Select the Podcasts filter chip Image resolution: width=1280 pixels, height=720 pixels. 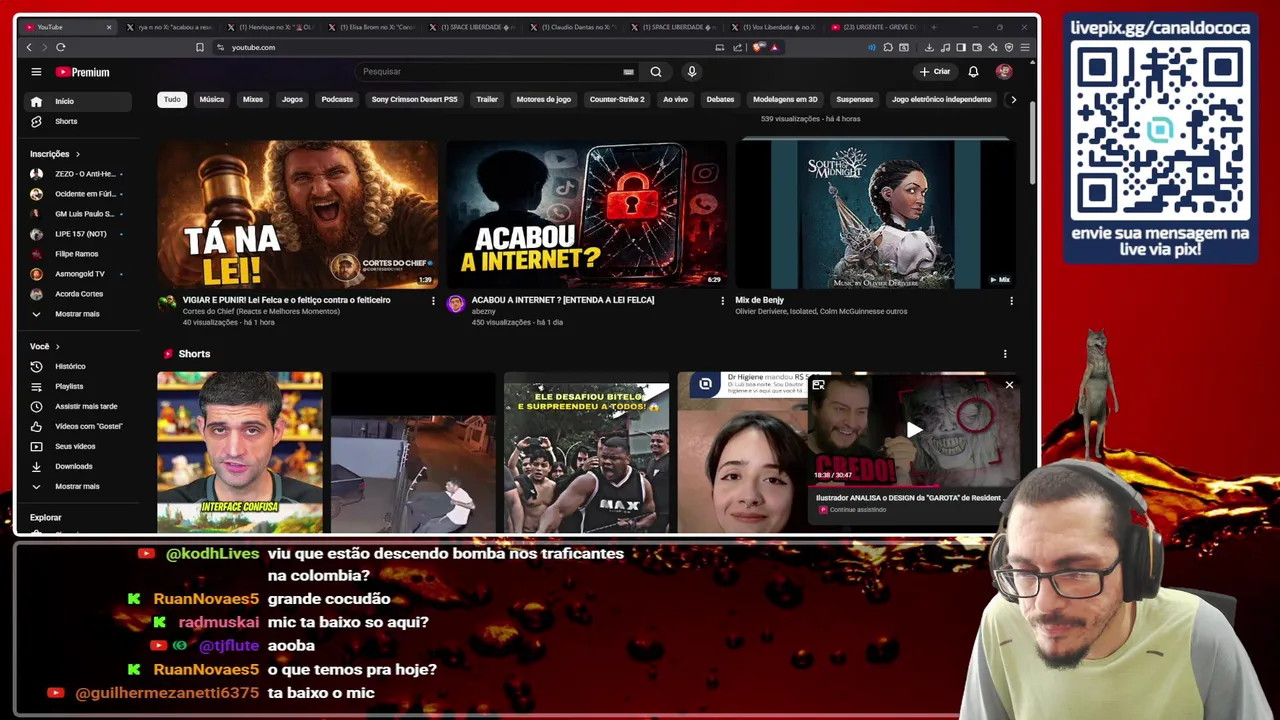point(337,99)
